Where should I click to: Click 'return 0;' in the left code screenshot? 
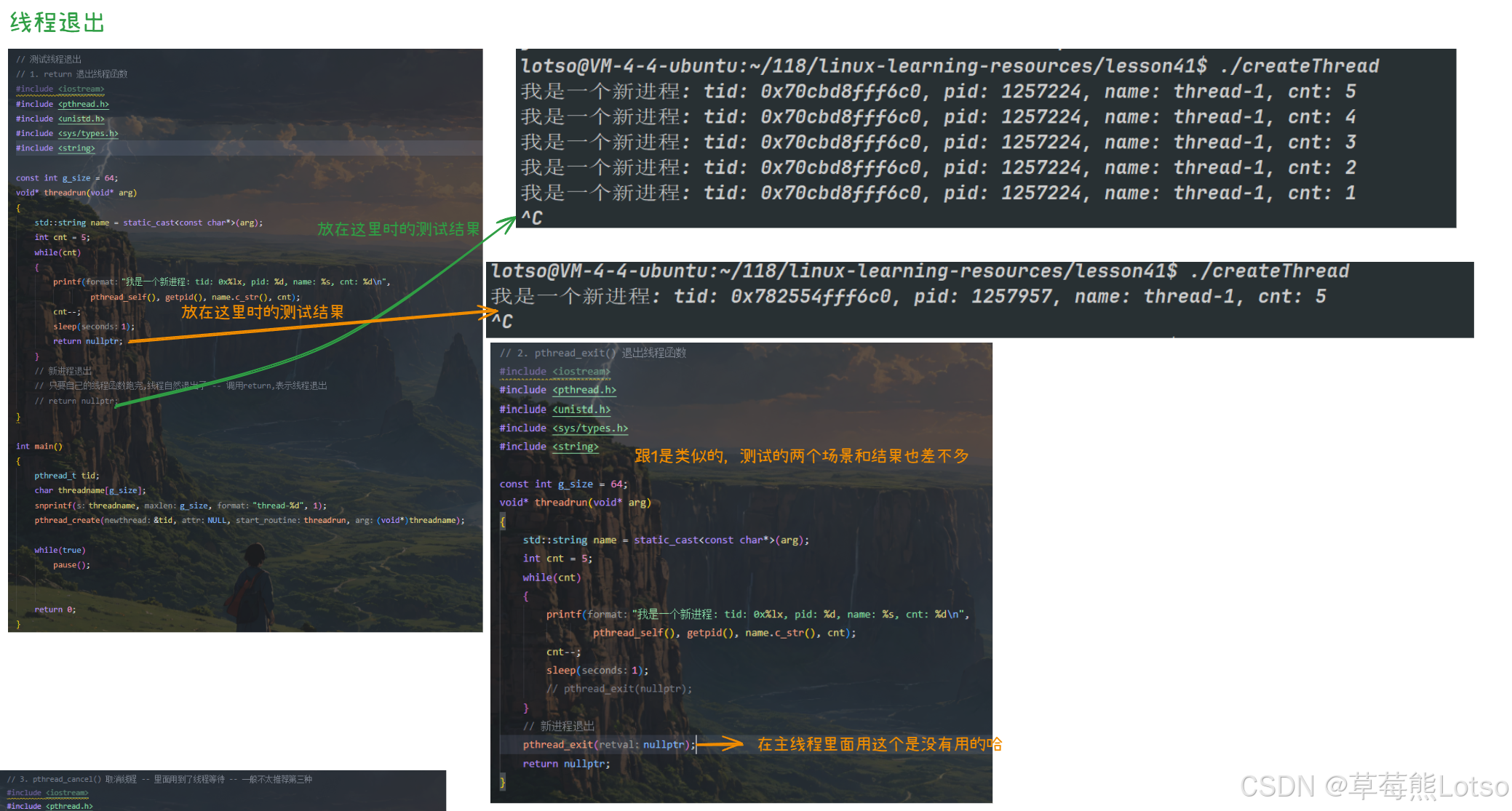point(55,610)
